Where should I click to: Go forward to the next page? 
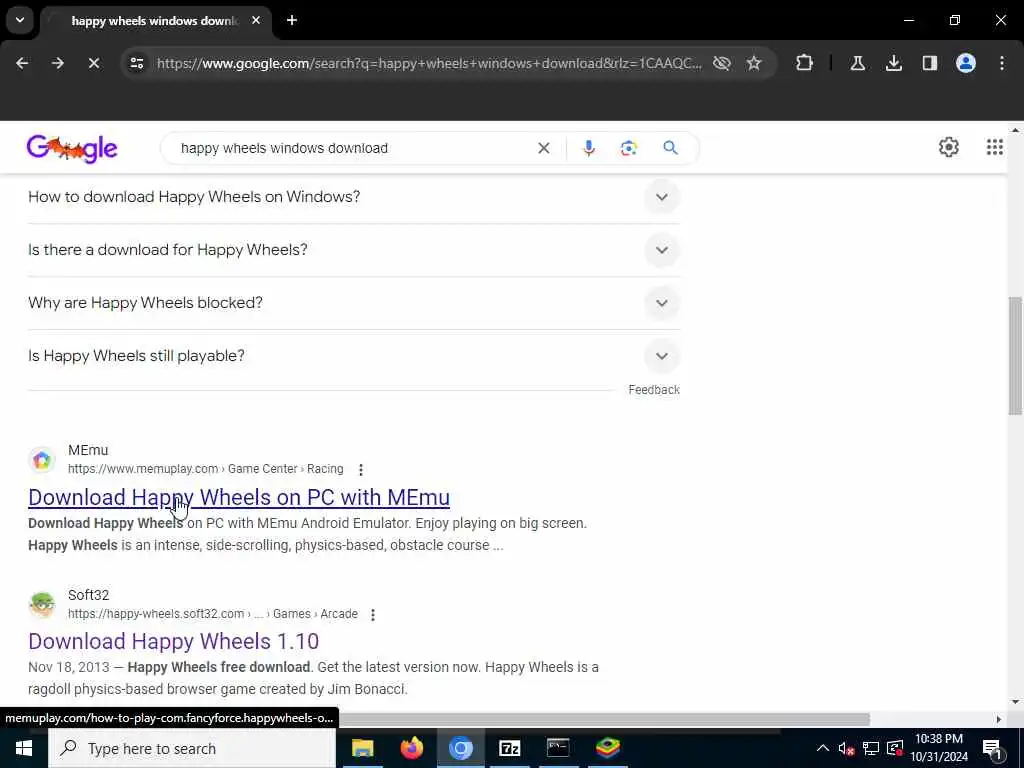[58, 63]
